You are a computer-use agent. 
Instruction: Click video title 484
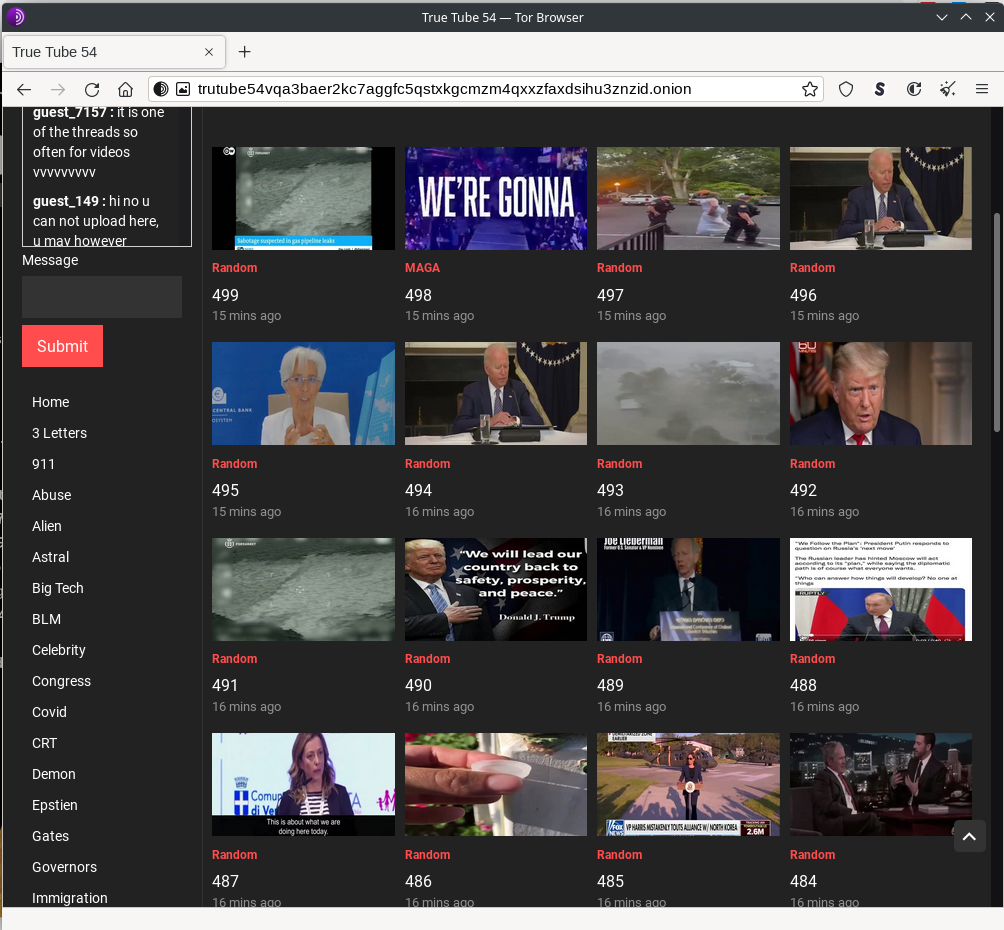pyautogui.click(x=804, y=881)
